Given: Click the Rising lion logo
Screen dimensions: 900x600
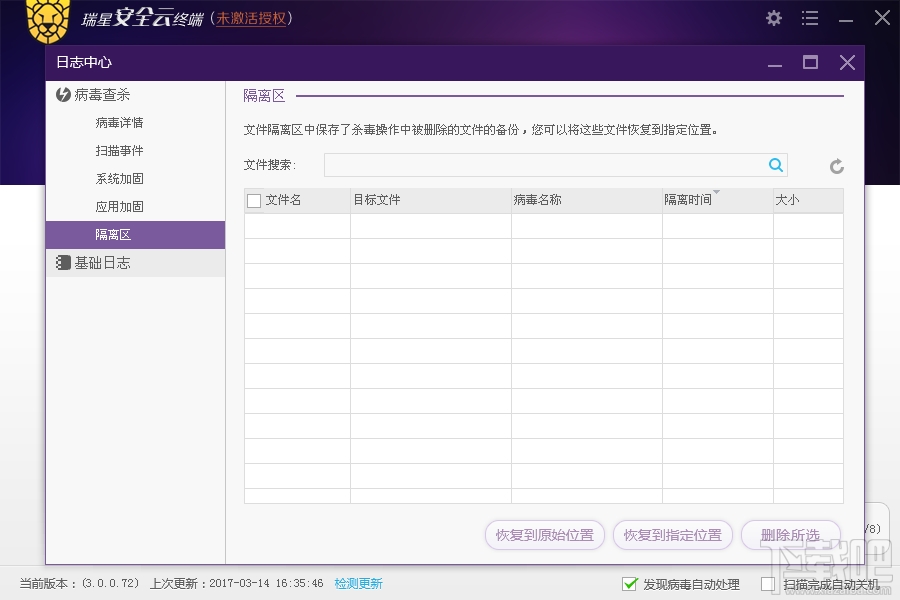Looking at the screenshot, I should tap(46, 20).
